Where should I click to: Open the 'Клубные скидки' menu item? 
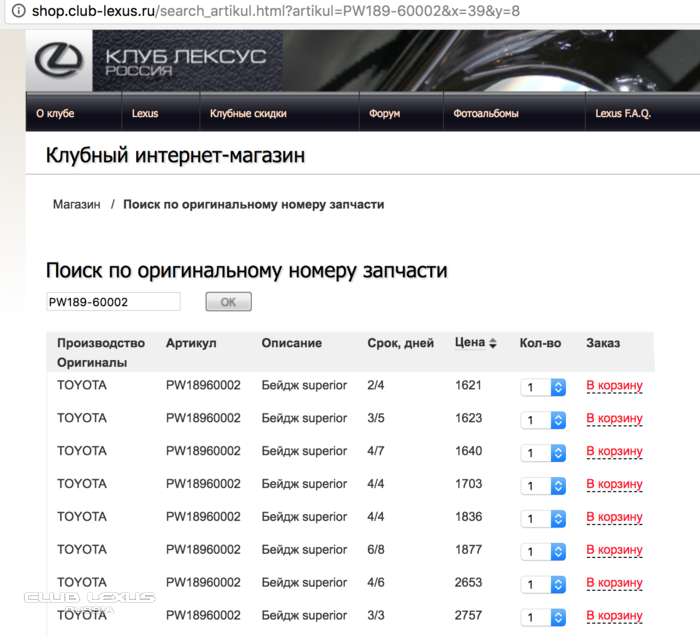pyautogui.click(x=248, y=114)
